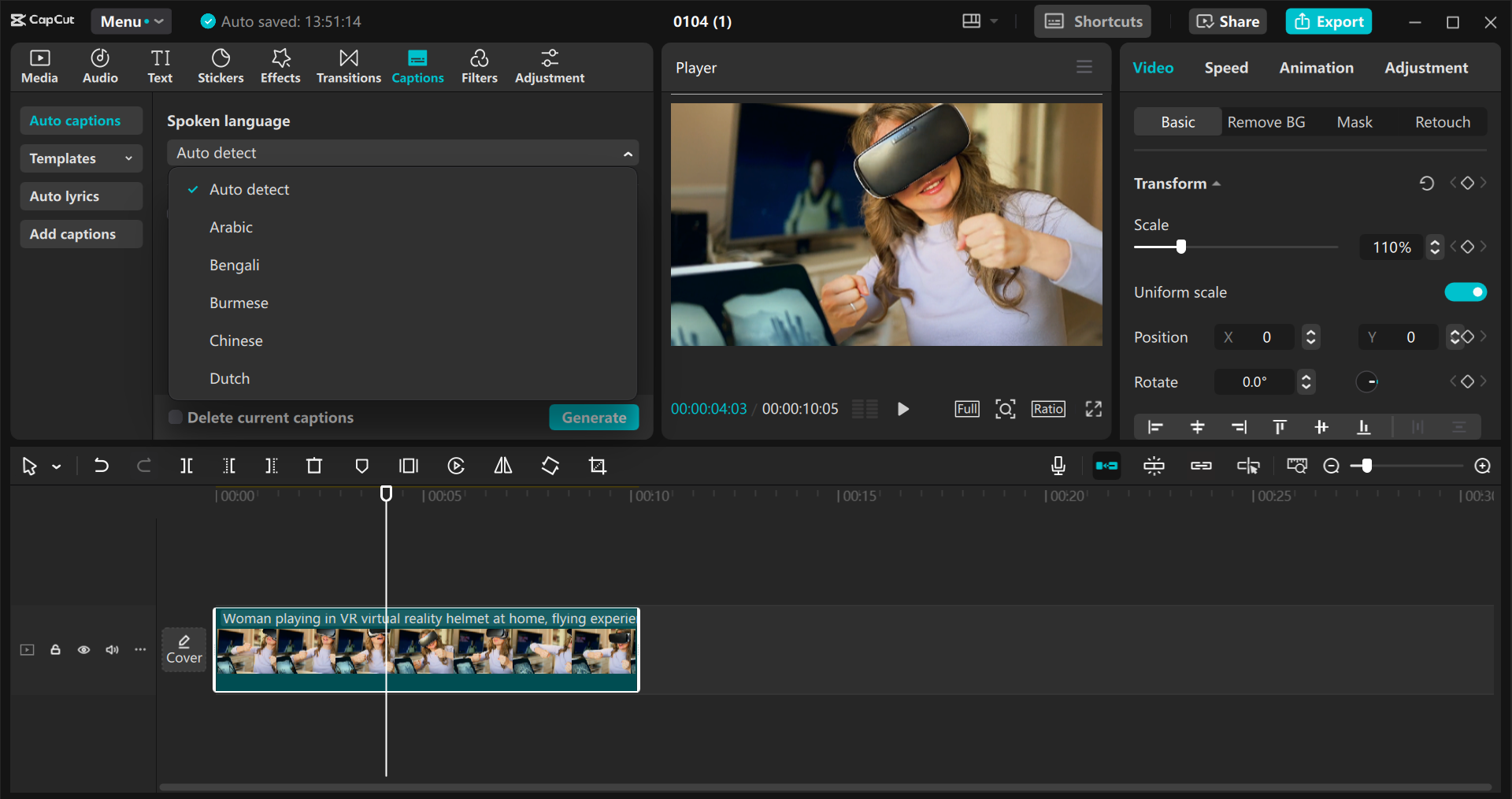Mute the track audio
The image size is (1512, 799).
coord(112,649)
